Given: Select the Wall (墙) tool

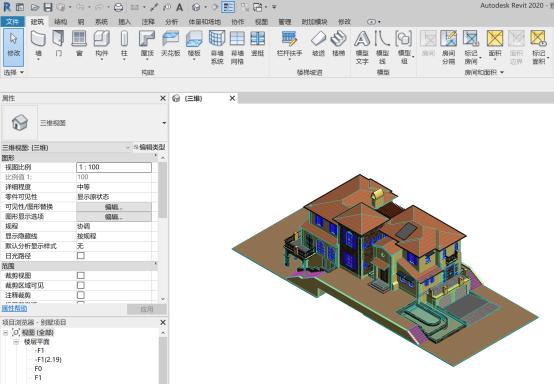Looking at the screenshot, I should (38, 44).
